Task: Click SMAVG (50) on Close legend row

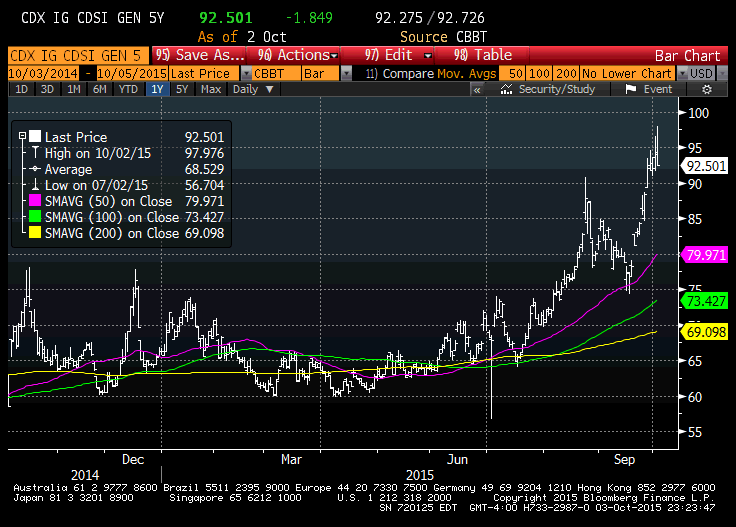Action: (126, 201)
